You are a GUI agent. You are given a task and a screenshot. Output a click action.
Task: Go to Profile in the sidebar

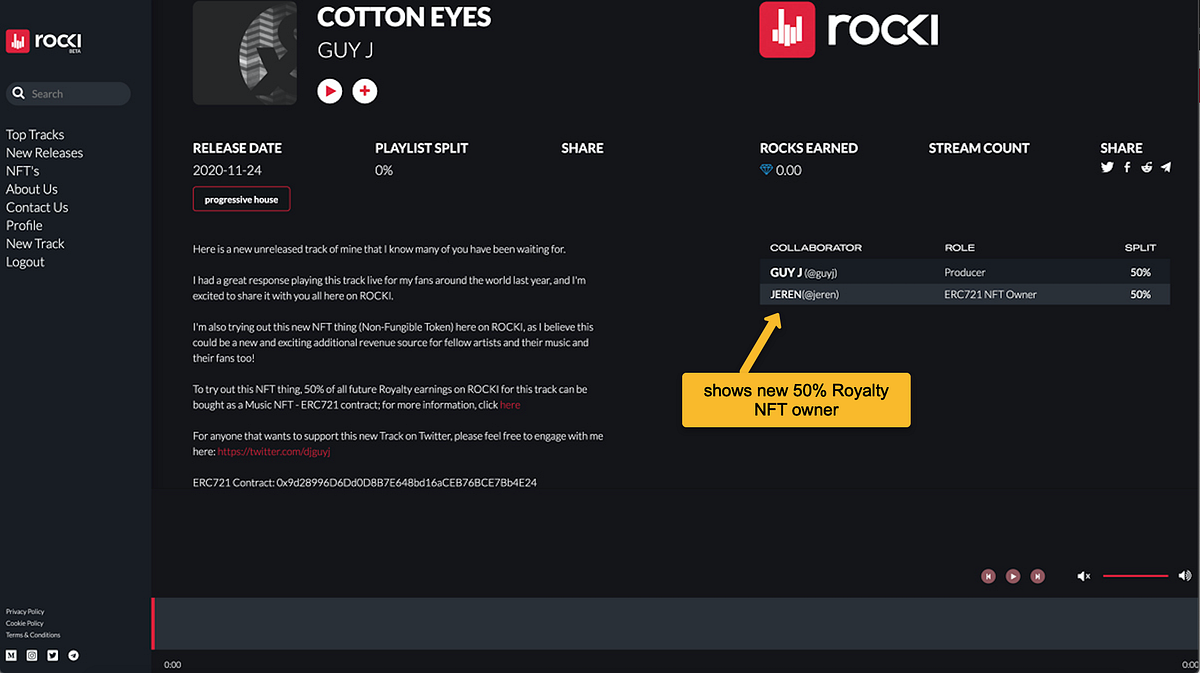(x=24, y=225)
